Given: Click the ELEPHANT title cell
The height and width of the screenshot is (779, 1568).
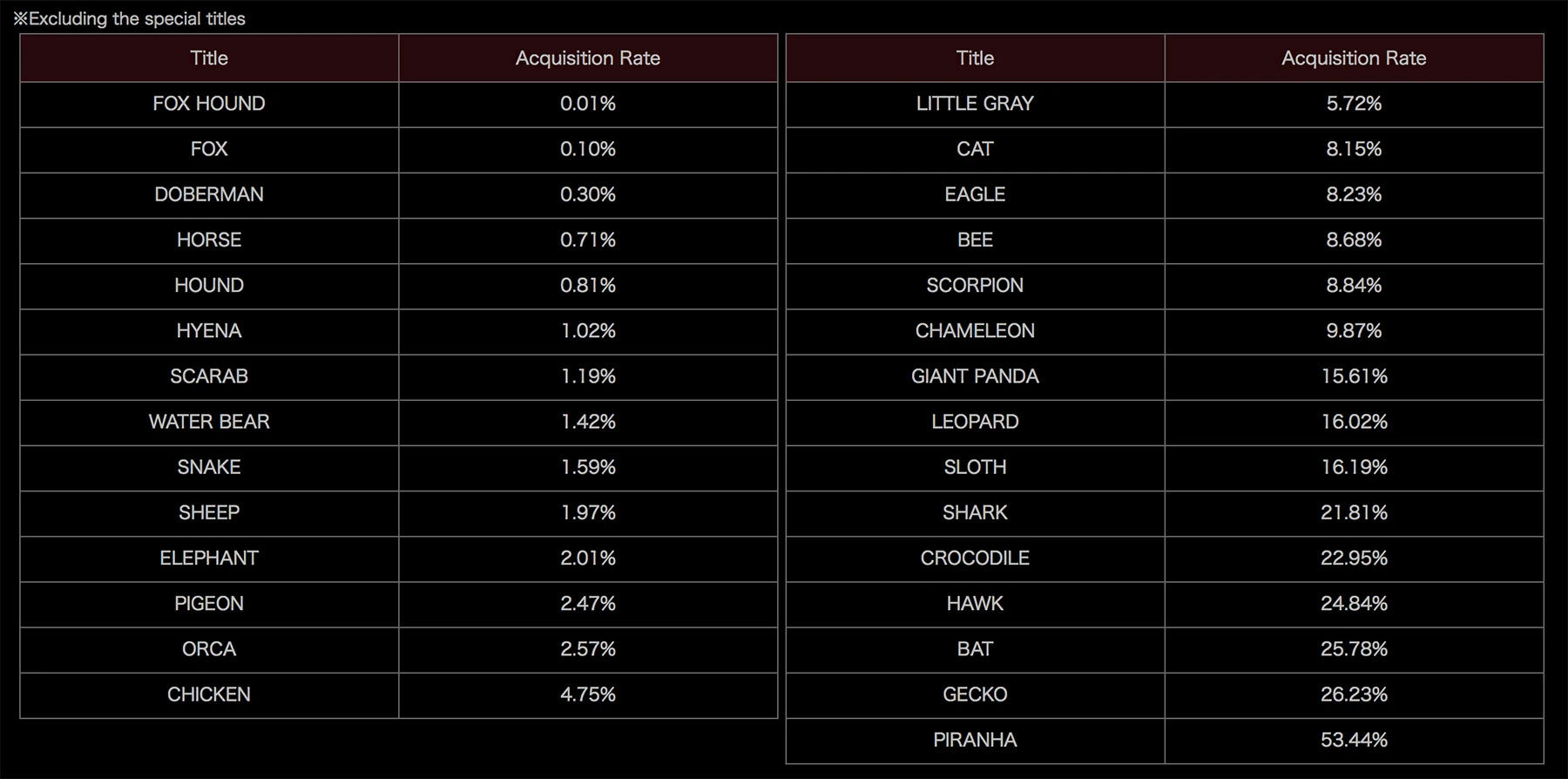Looking at the screenshot, I should tap(209, 558).
